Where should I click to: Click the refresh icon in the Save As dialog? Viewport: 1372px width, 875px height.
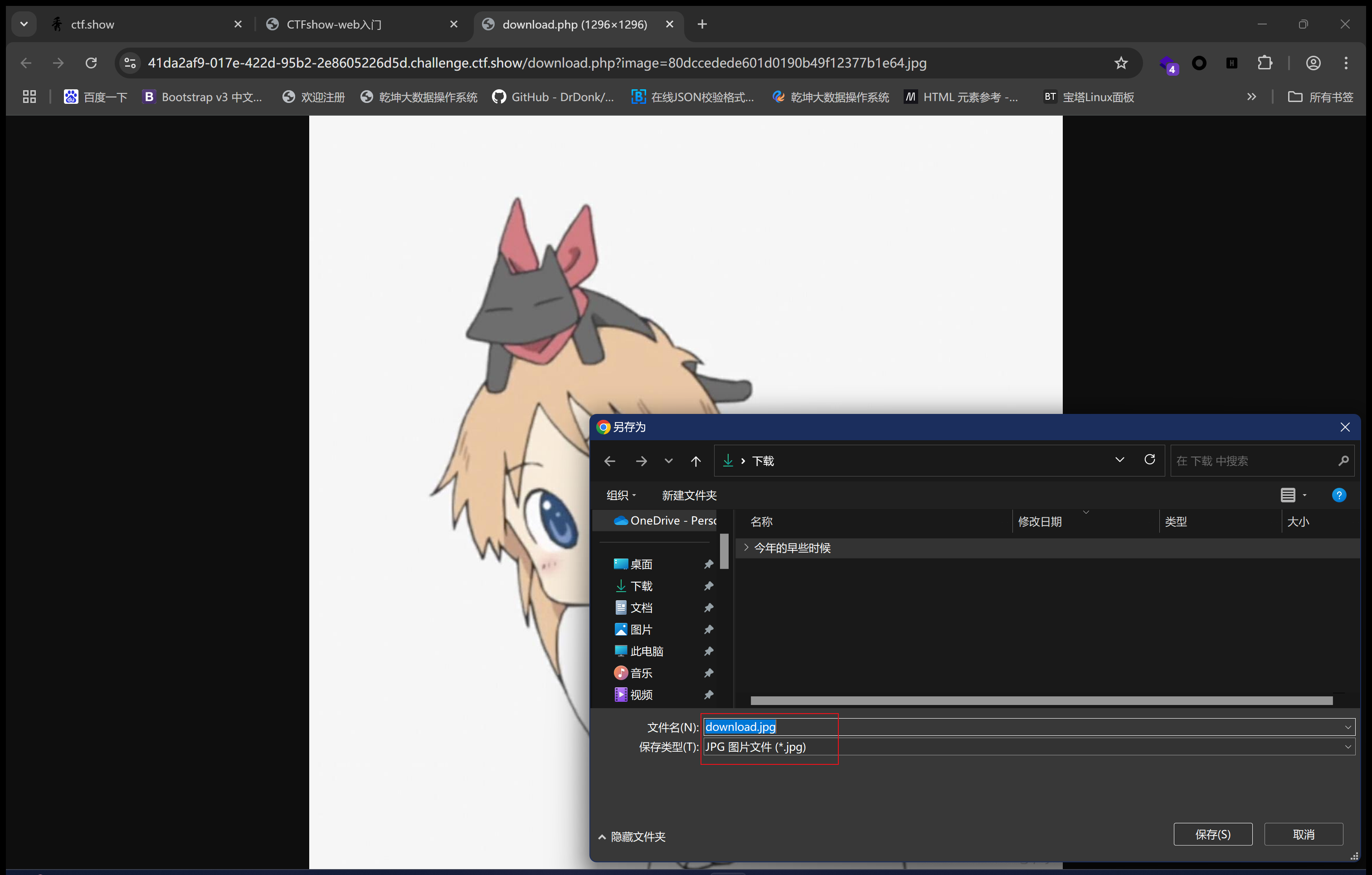coord(1149,460)
